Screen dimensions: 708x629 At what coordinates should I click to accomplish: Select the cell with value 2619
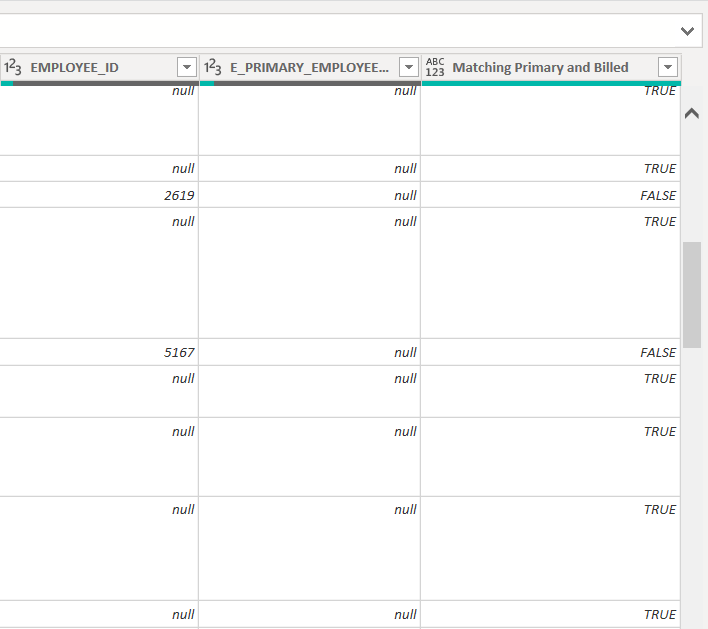(x=99, y=195)
